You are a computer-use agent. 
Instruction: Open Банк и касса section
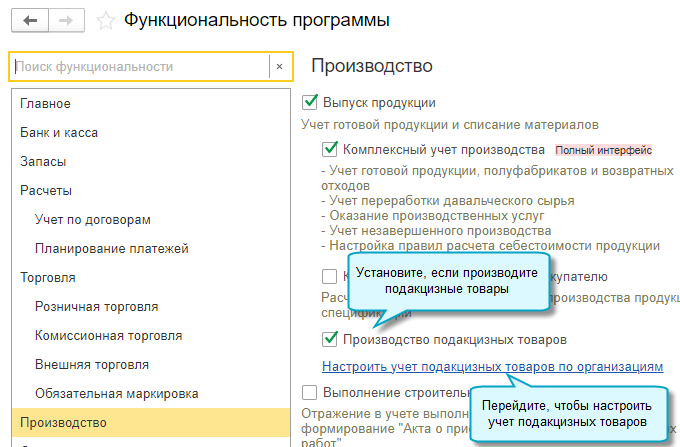59,132
